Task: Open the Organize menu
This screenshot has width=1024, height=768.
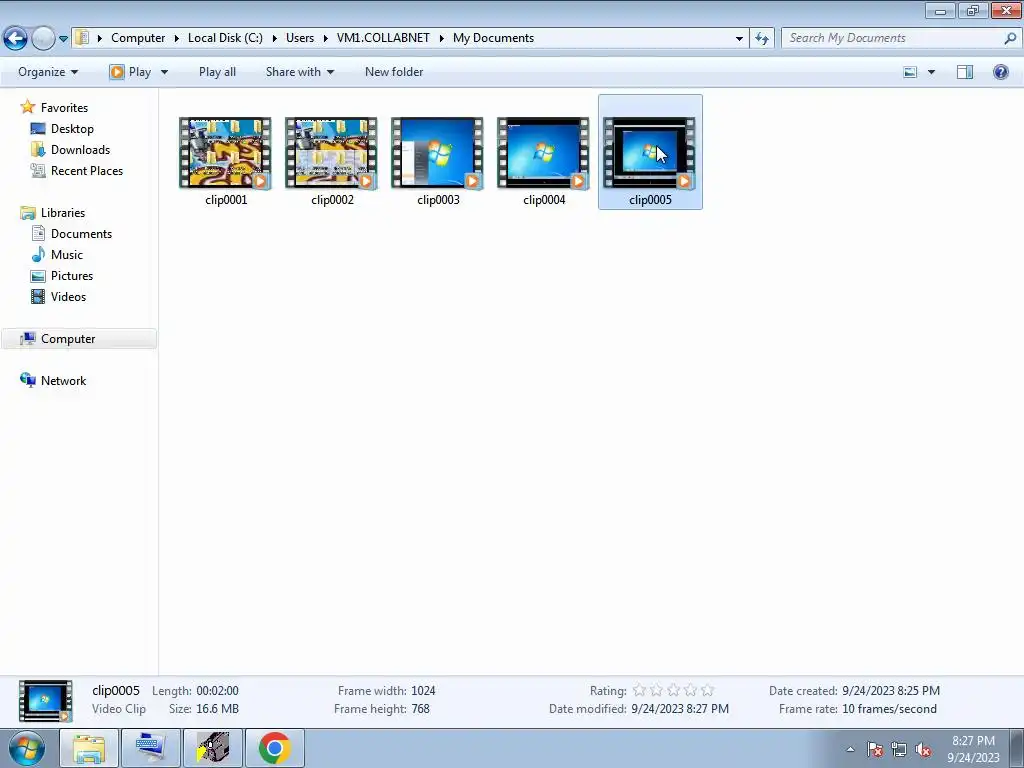Action: tap(48, 72)
